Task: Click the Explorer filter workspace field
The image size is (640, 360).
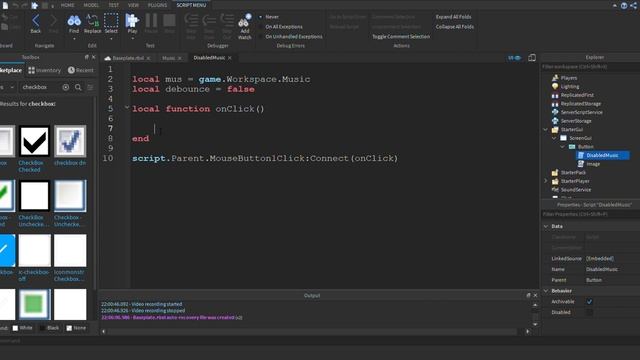Action: click(590, 67)
